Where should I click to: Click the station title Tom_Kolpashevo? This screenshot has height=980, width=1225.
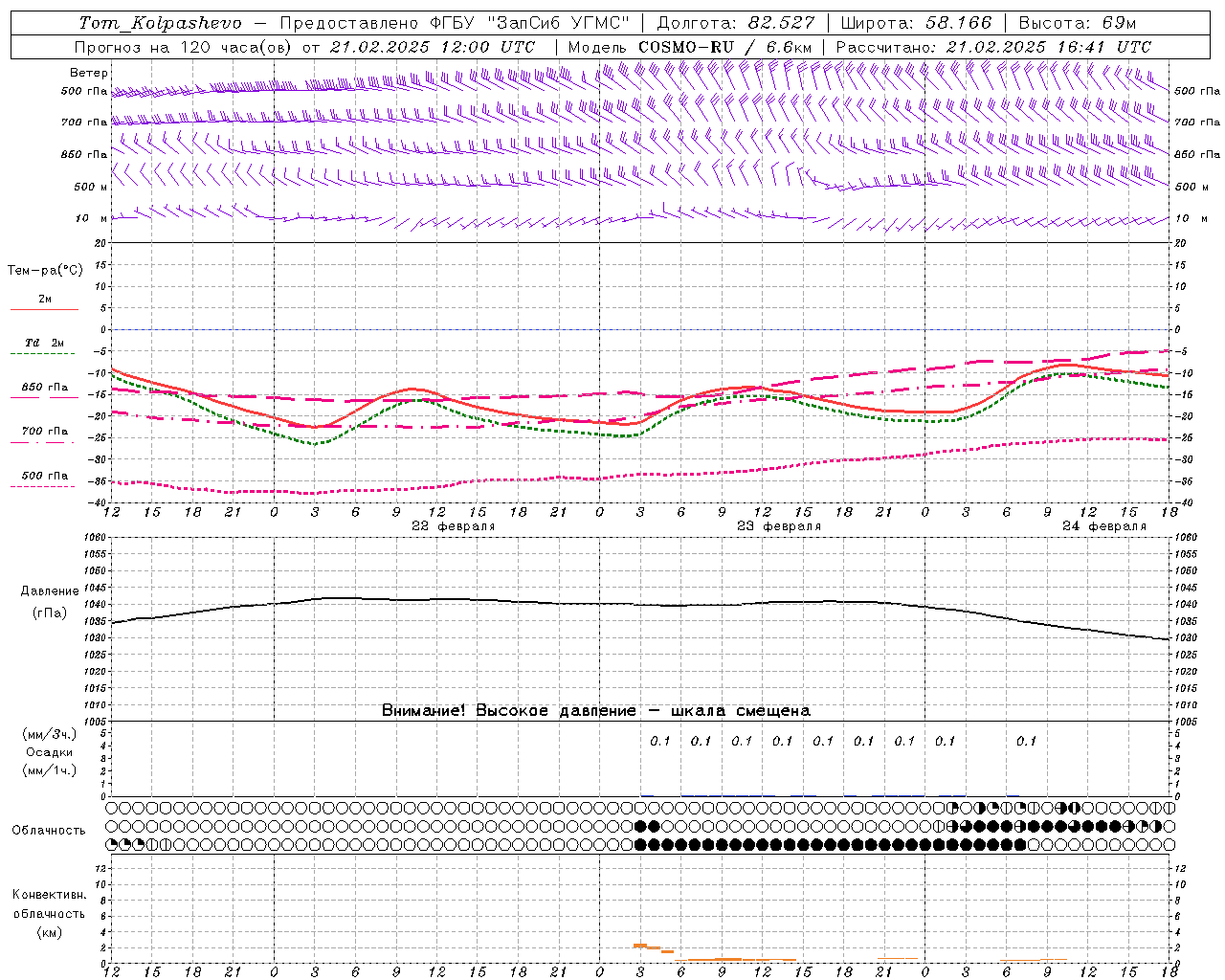161,23
